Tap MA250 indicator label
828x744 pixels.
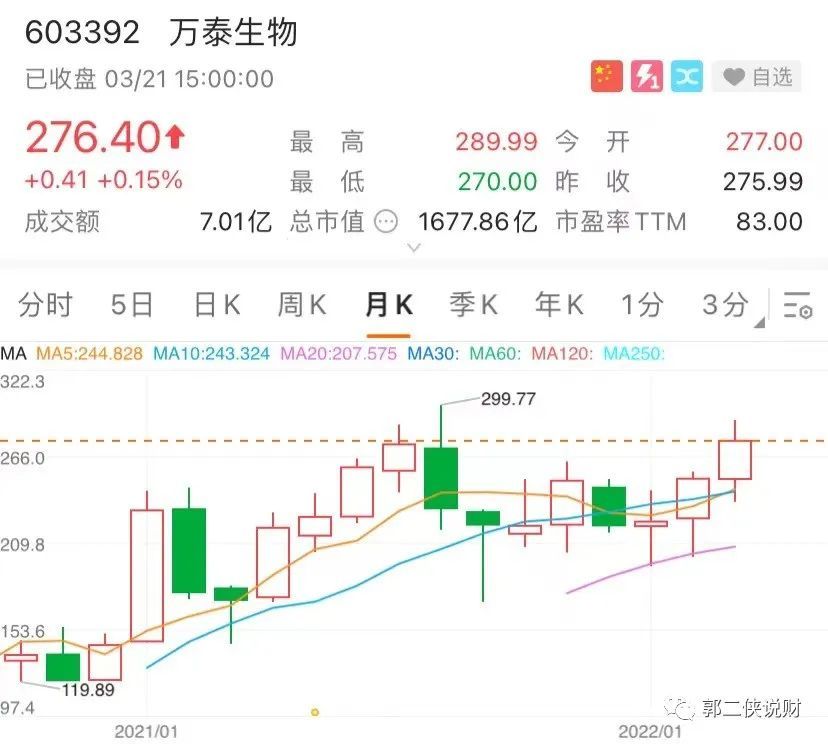[634, 353]
